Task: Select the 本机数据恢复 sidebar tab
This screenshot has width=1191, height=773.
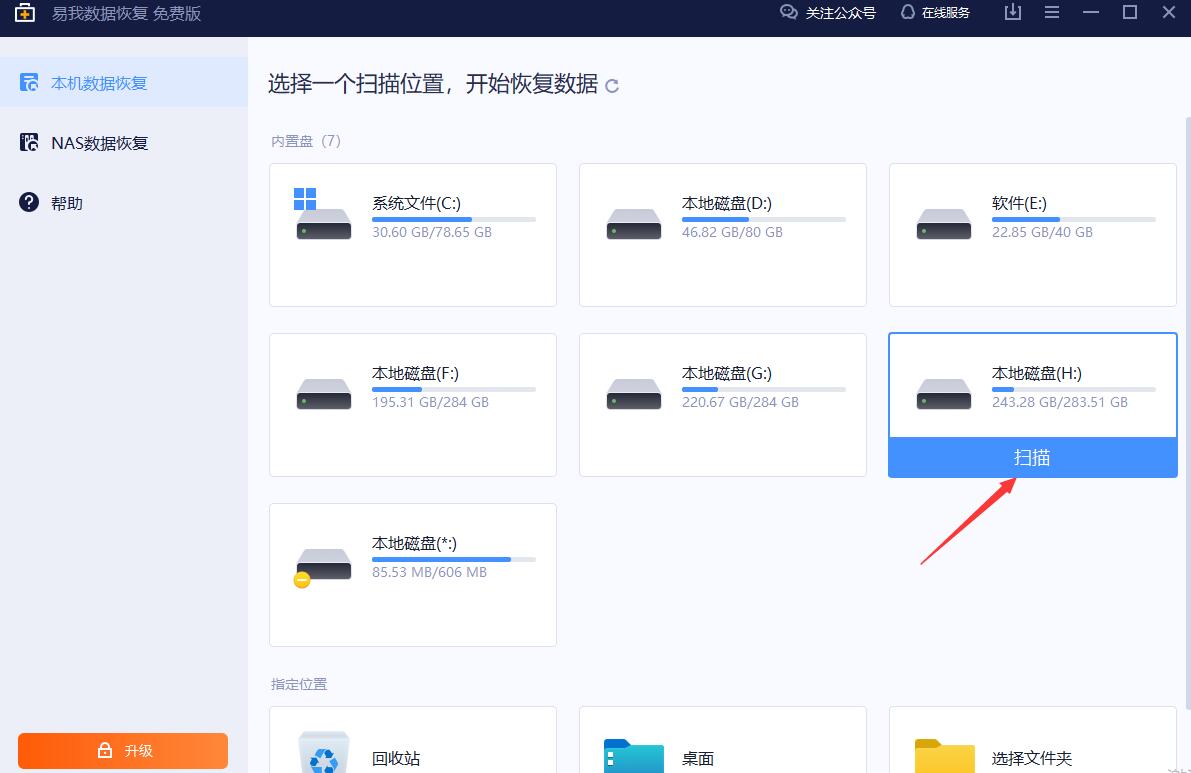Action: [x=124, y=83]
